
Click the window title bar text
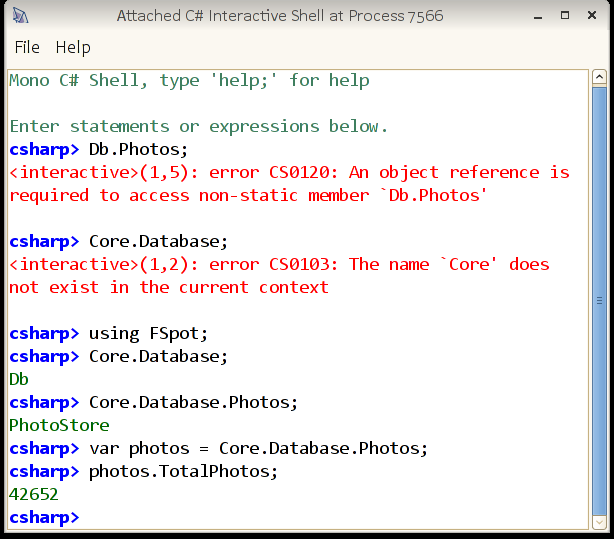click(280, 16)
